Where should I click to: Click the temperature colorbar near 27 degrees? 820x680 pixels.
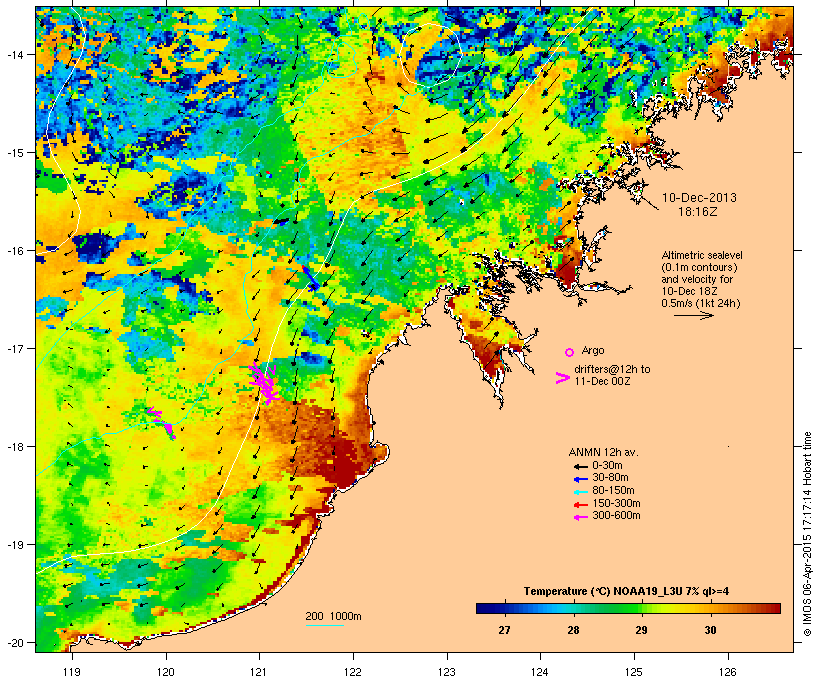tap(504, 608)
